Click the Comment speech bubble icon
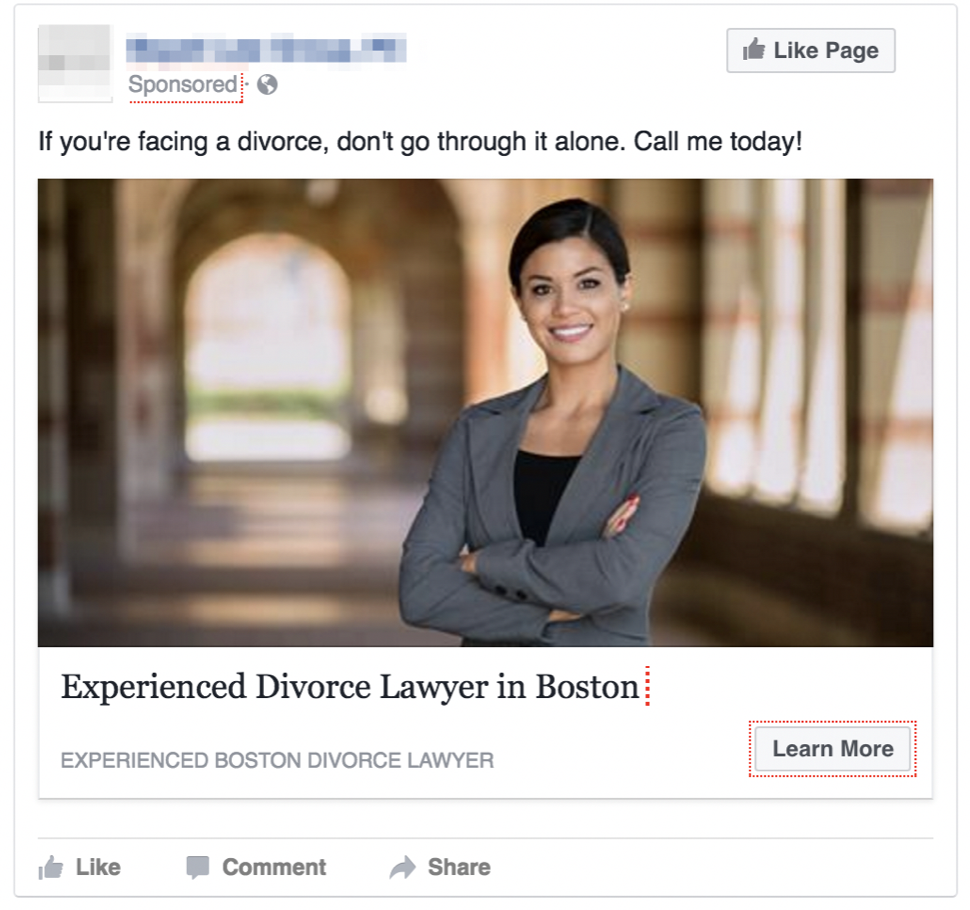Viewport: 970px width, 910px height. click(198, 867)
